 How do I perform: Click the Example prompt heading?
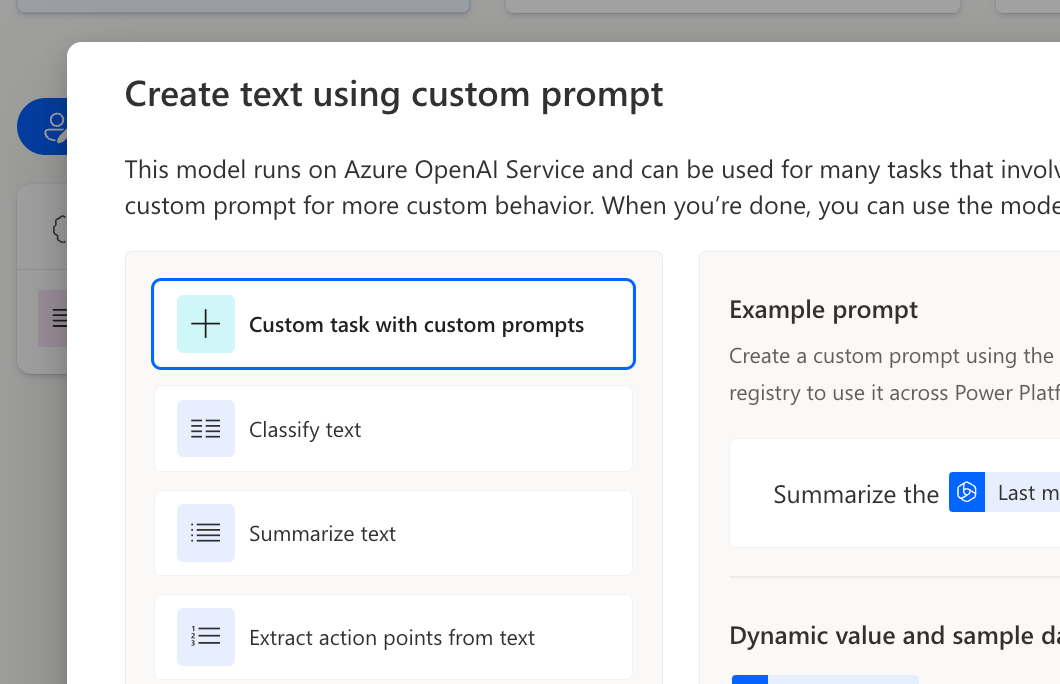(823, 310)
